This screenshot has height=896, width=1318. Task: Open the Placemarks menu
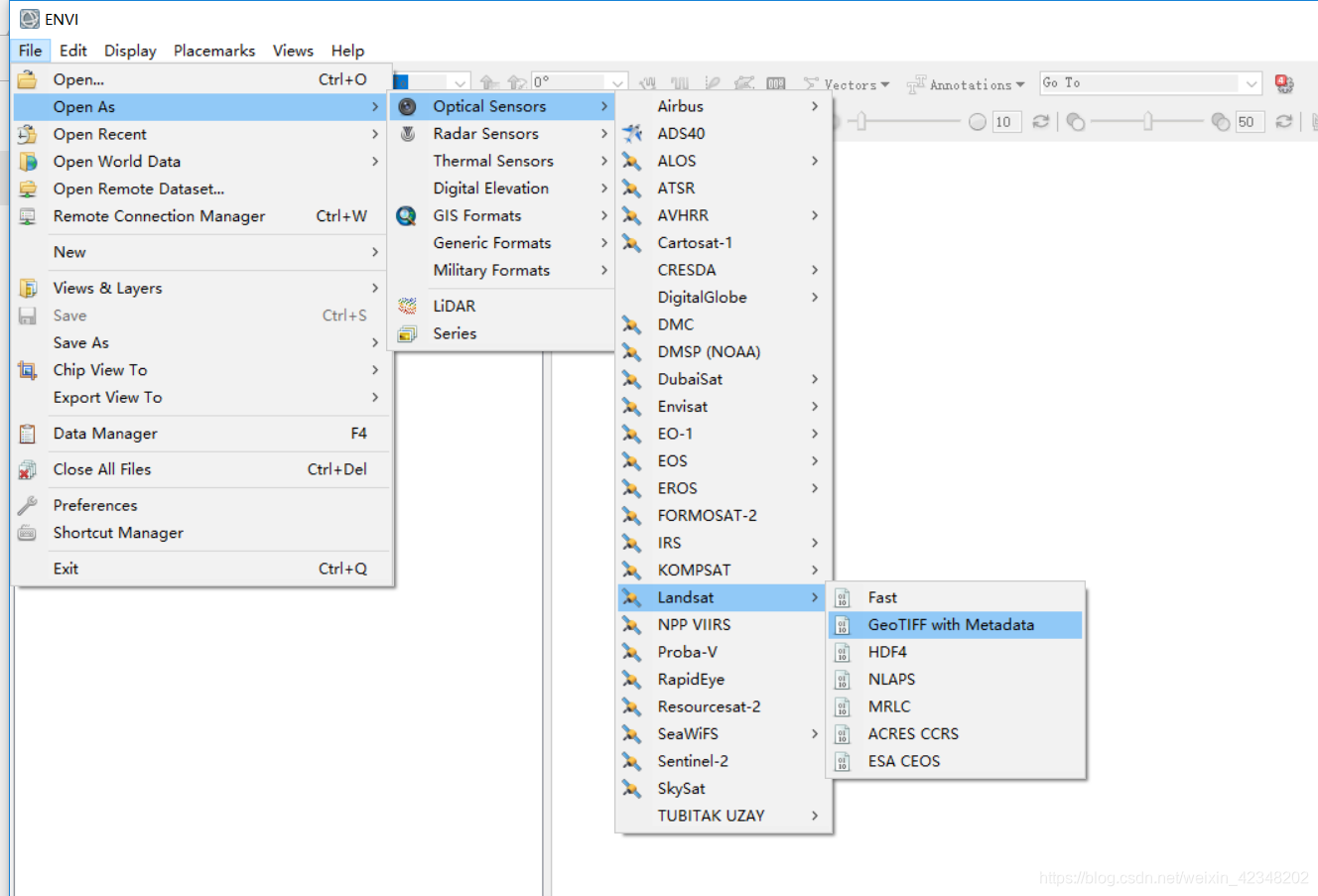[214, 51]
